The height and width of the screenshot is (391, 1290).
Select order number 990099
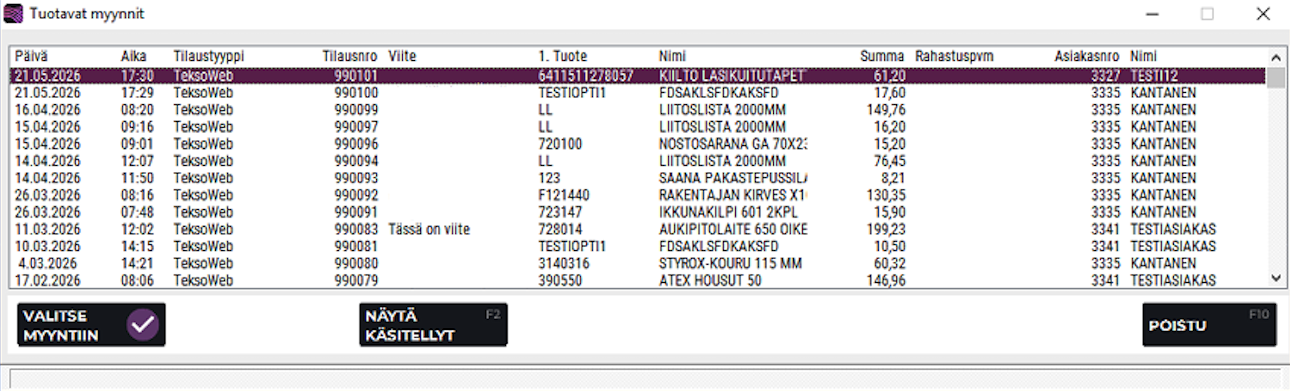point(356,109)
